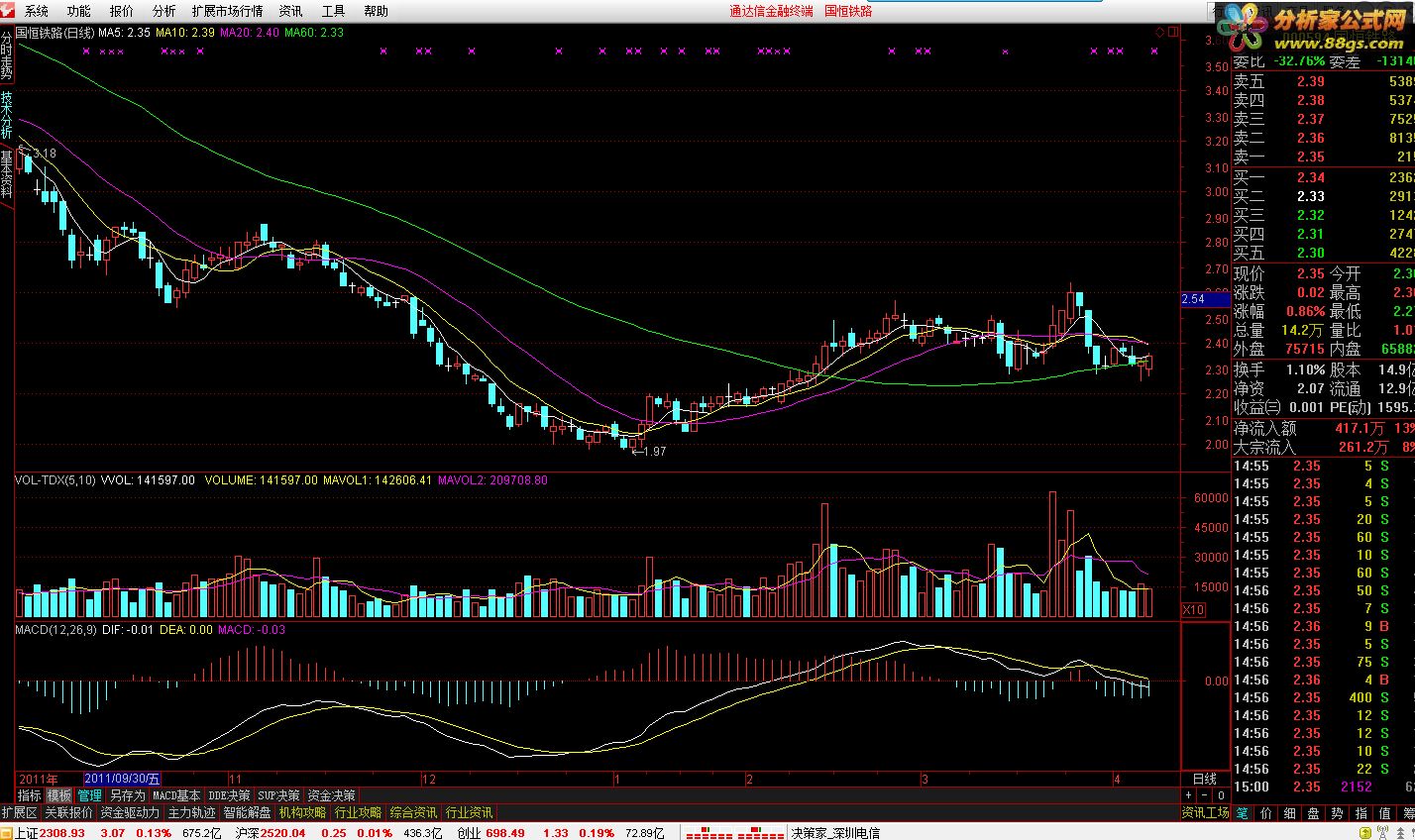Select the 价 tab in tick panel
Screen dimensions: 1415x840
click(1266, 812)
